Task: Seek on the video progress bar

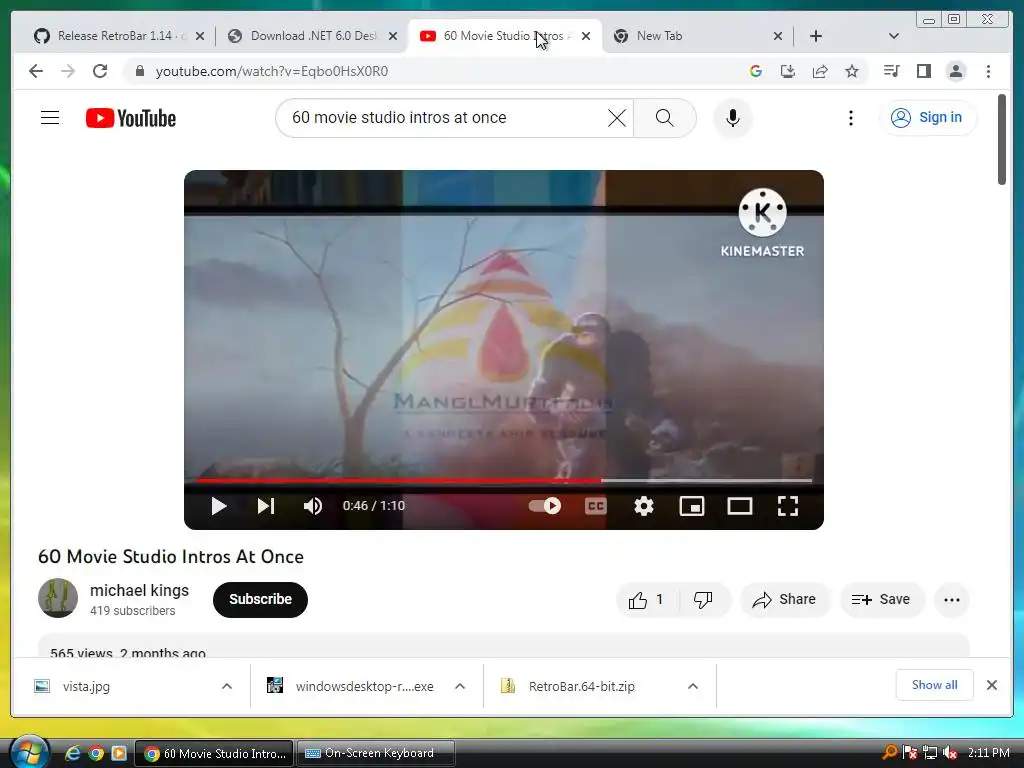Action: pos(504,481)
